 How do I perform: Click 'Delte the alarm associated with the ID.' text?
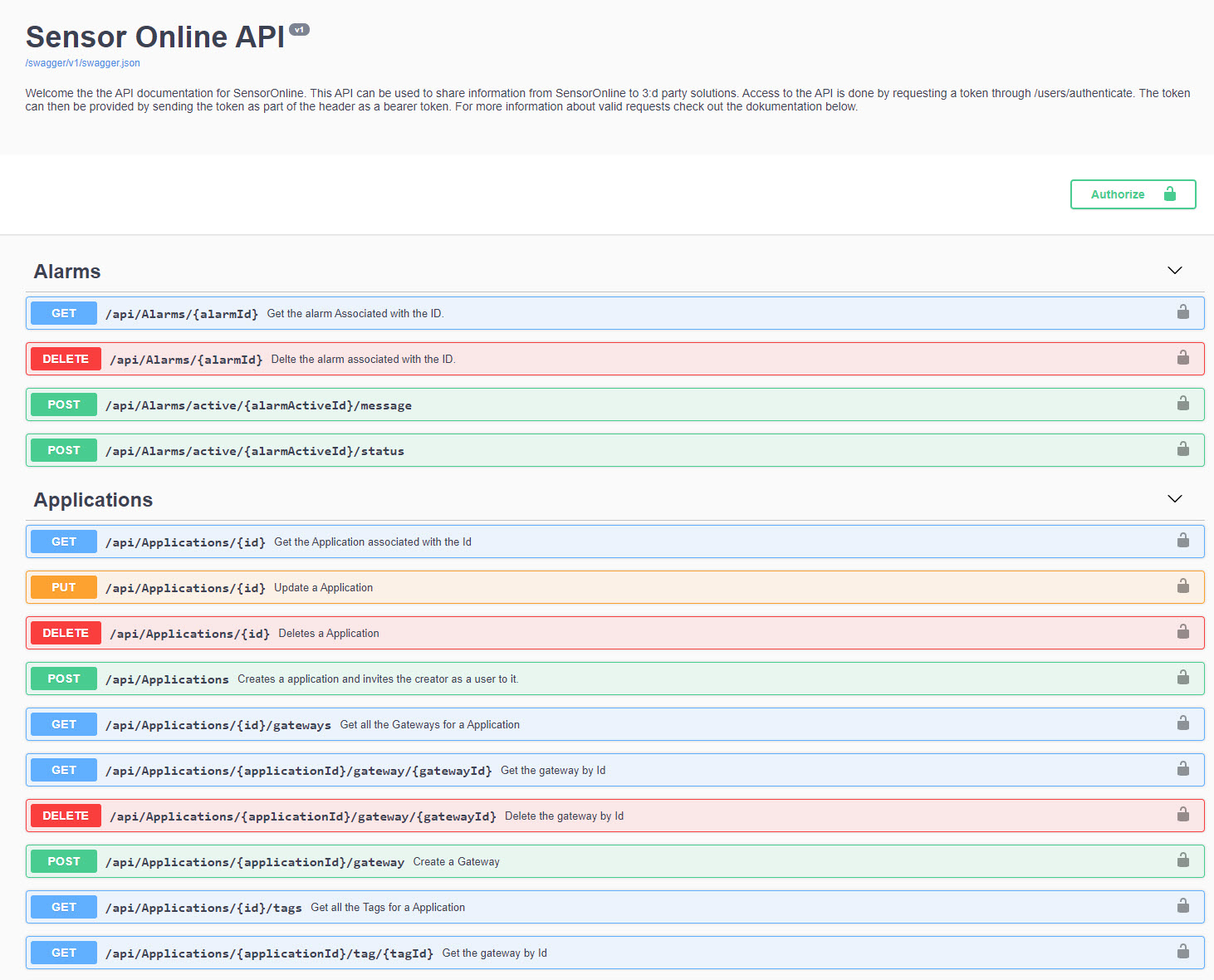pyautogui.click(x=363, y=359)
